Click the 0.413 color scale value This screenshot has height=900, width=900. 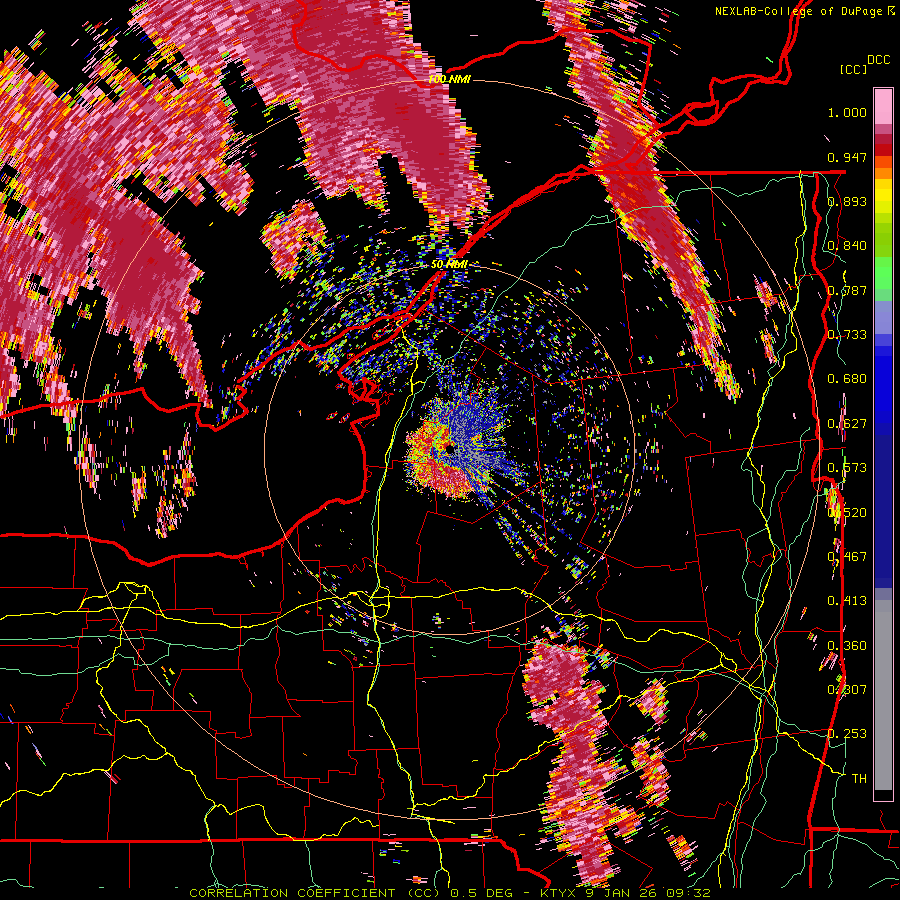coord(847,601)
